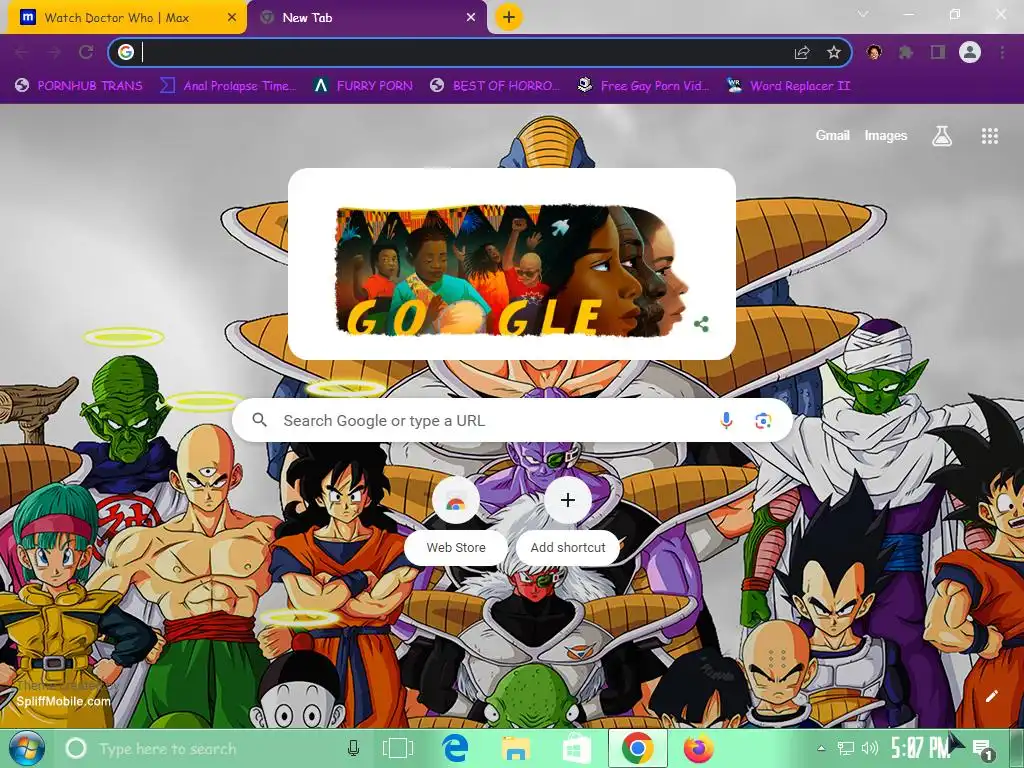Image resolution: width=1024 pixels, height=768 pixels.
Task: Click the Chrome taskbar icon
Action: (x=637, y=748)
